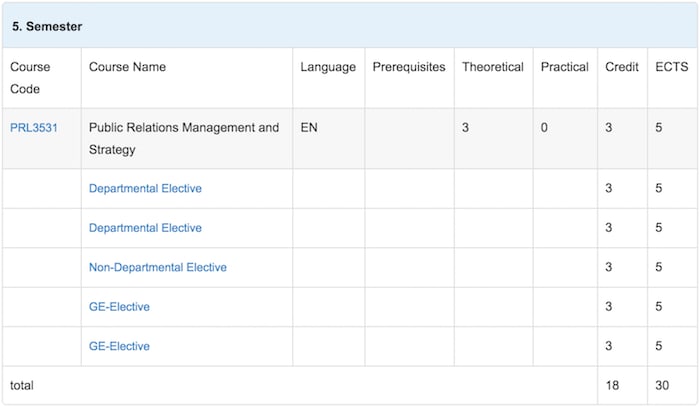Image resolution: width=700 pixels, height=407 pixels.
Task: Open the first GE-Elective link
Action: click(119, 307)
